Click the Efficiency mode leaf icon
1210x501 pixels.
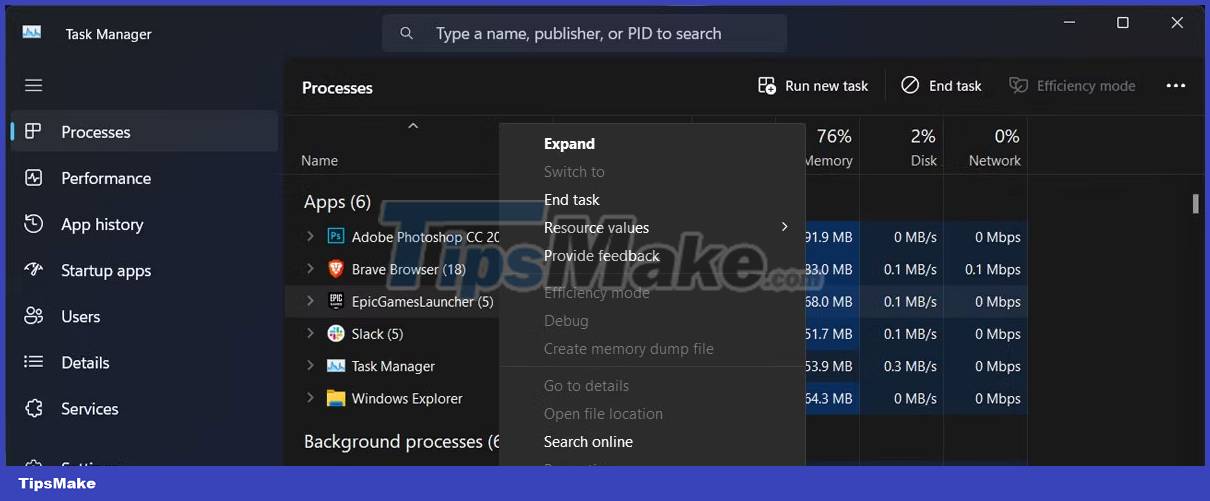click(1018, 86)
